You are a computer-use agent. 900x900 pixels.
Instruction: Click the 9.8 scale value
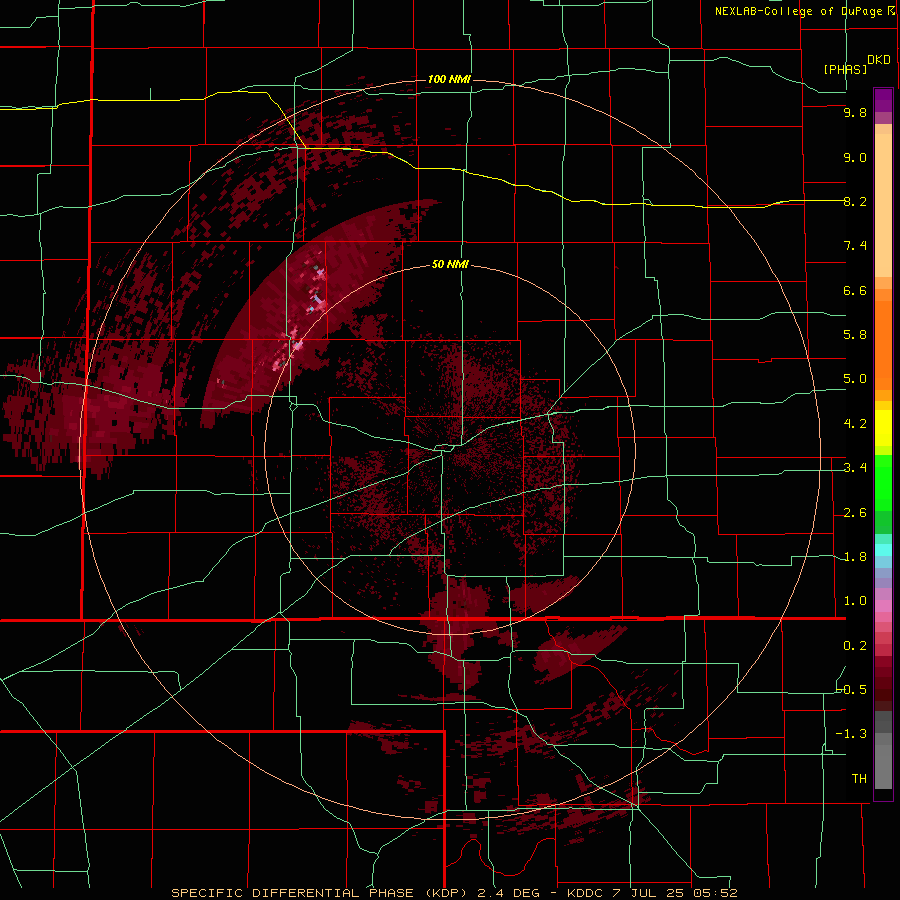(x=855, y=113)
